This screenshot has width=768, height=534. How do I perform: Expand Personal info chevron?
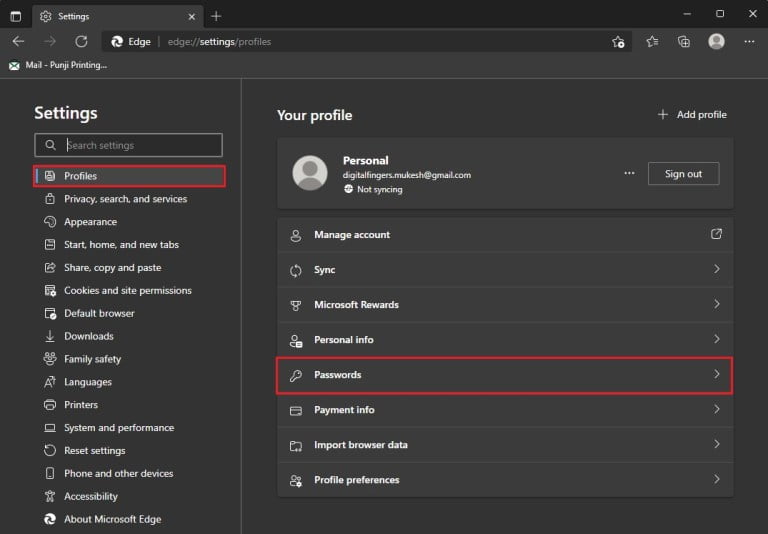pyautogui.click(x=717, y=339)
